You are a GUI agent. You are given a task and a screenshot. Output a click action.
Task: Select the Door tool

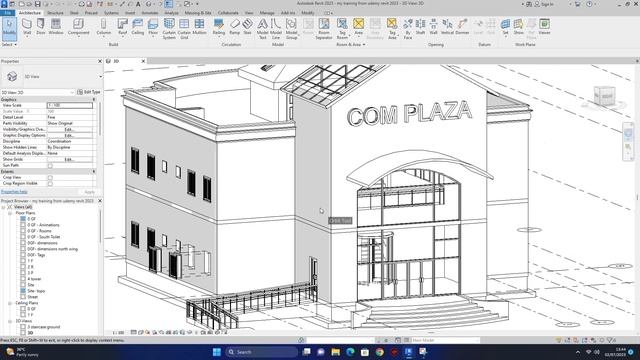click(41, 27)
